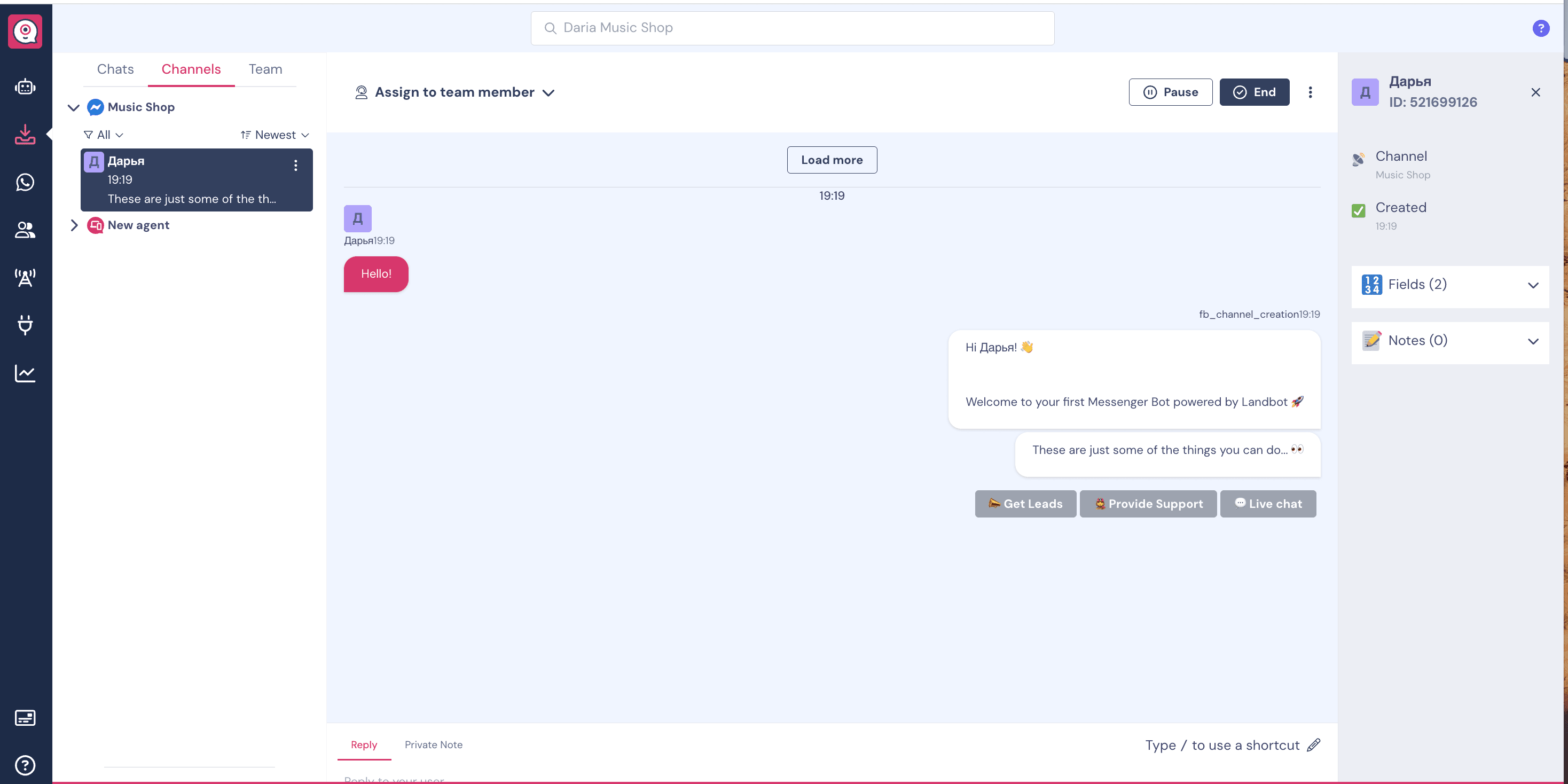This screenshot has width=1568, height=784.
Task: Click the green Created checkmark icon
Action: tap(1359, 210)
